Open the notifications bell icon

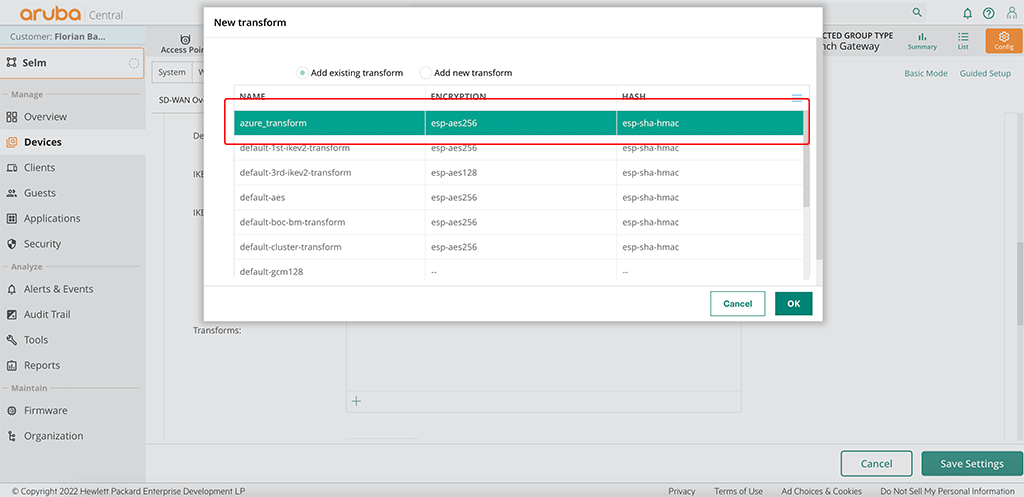point(967,13)
